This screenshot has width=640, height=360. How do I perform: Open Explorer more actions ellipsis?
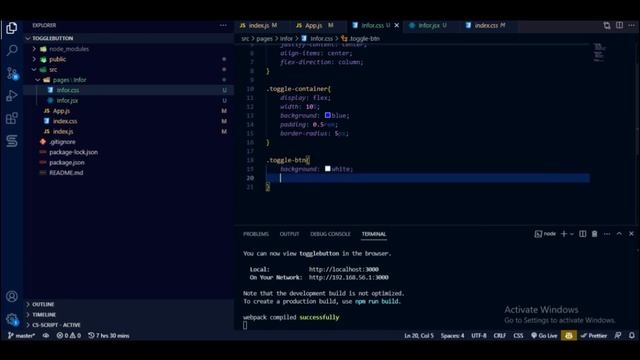point(223,25)
